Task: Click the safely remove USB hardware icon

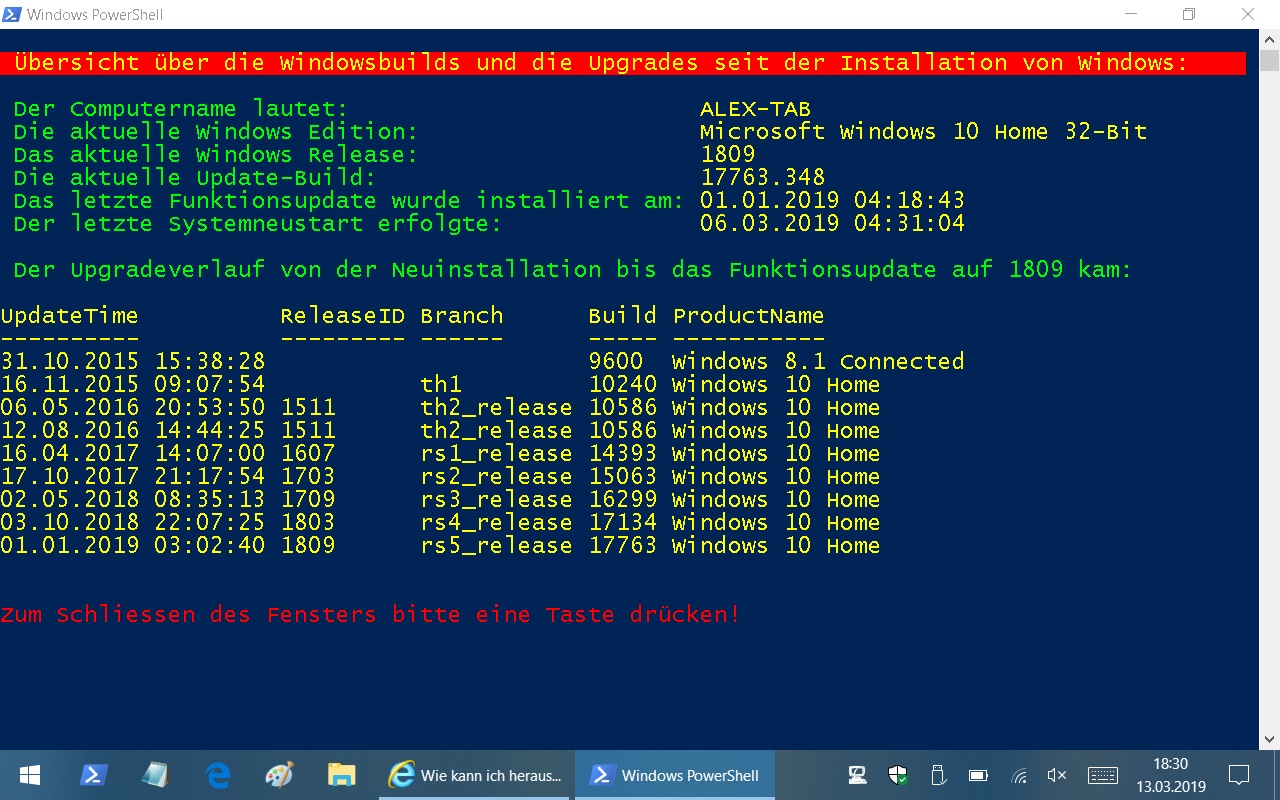Action: 938,775
